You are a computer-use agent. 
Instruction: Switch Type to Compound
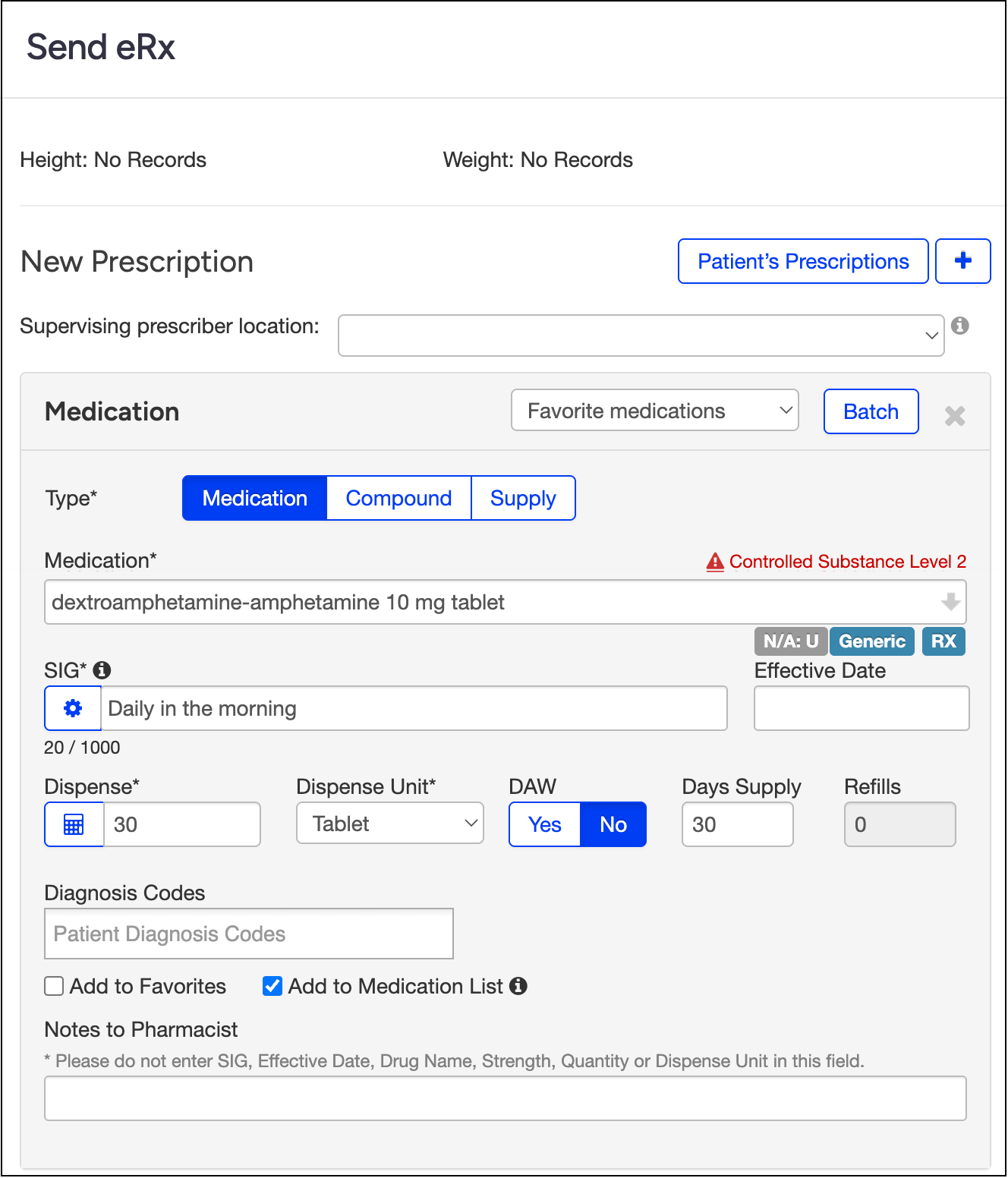tap(398, 498)
